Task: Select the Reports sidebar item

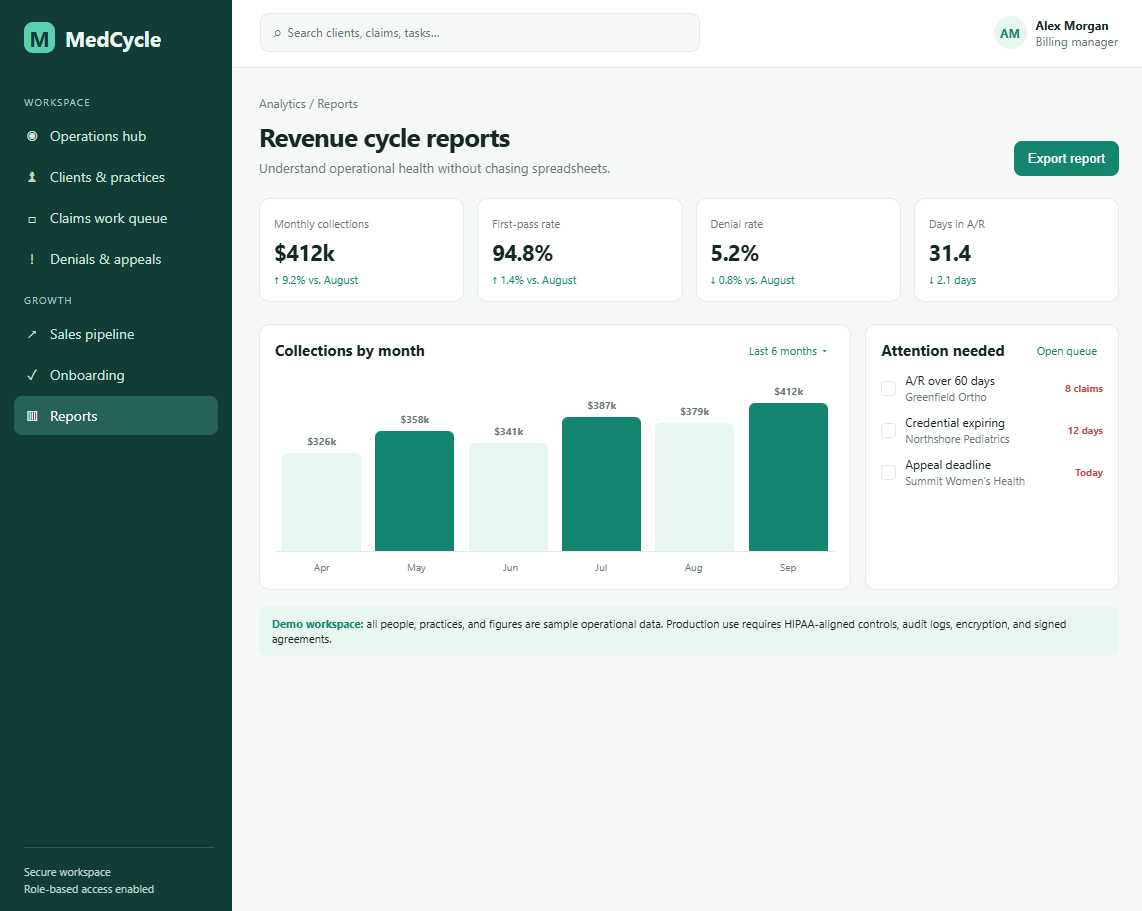Action: click(x=116, y=416)
